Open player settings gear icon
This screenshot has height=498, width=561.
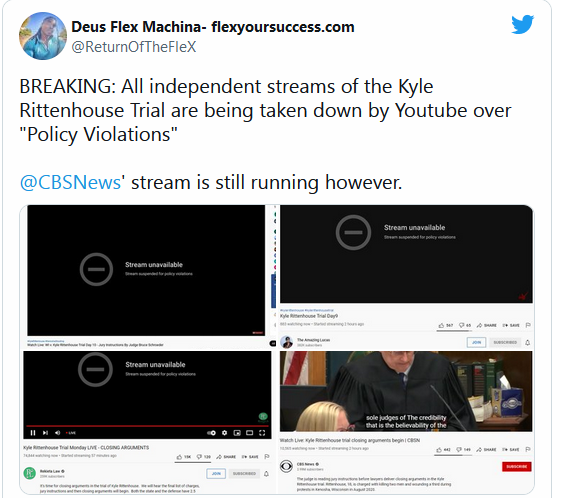224,433
